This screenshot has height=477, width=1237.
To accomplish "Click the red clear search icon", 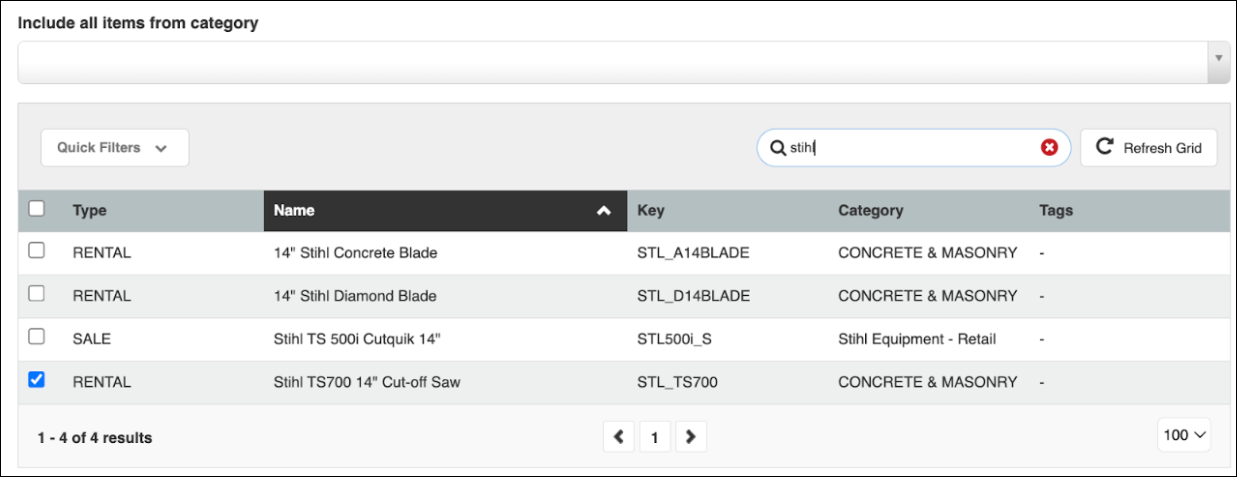I will (1049, 148).
